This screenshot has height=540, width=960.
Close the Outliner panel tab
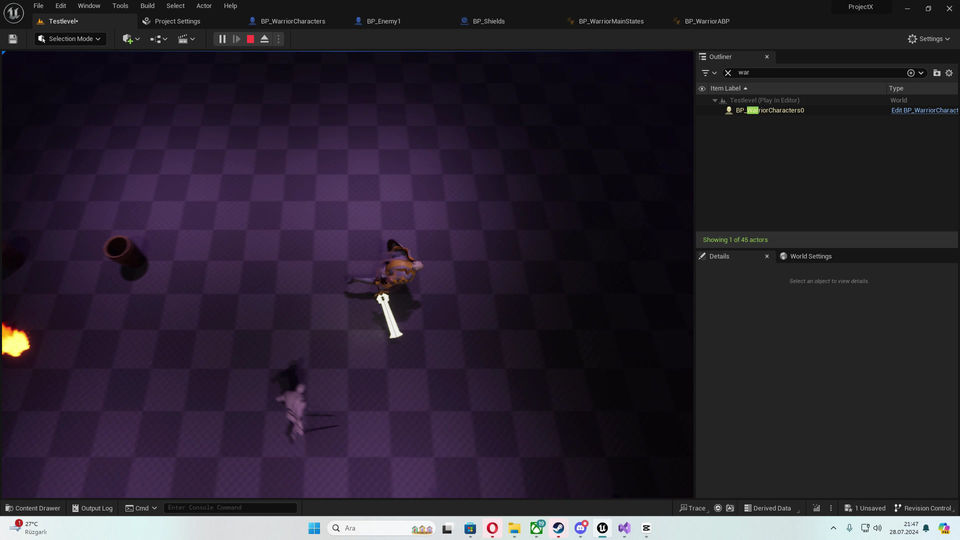click(x=767, y=56)
